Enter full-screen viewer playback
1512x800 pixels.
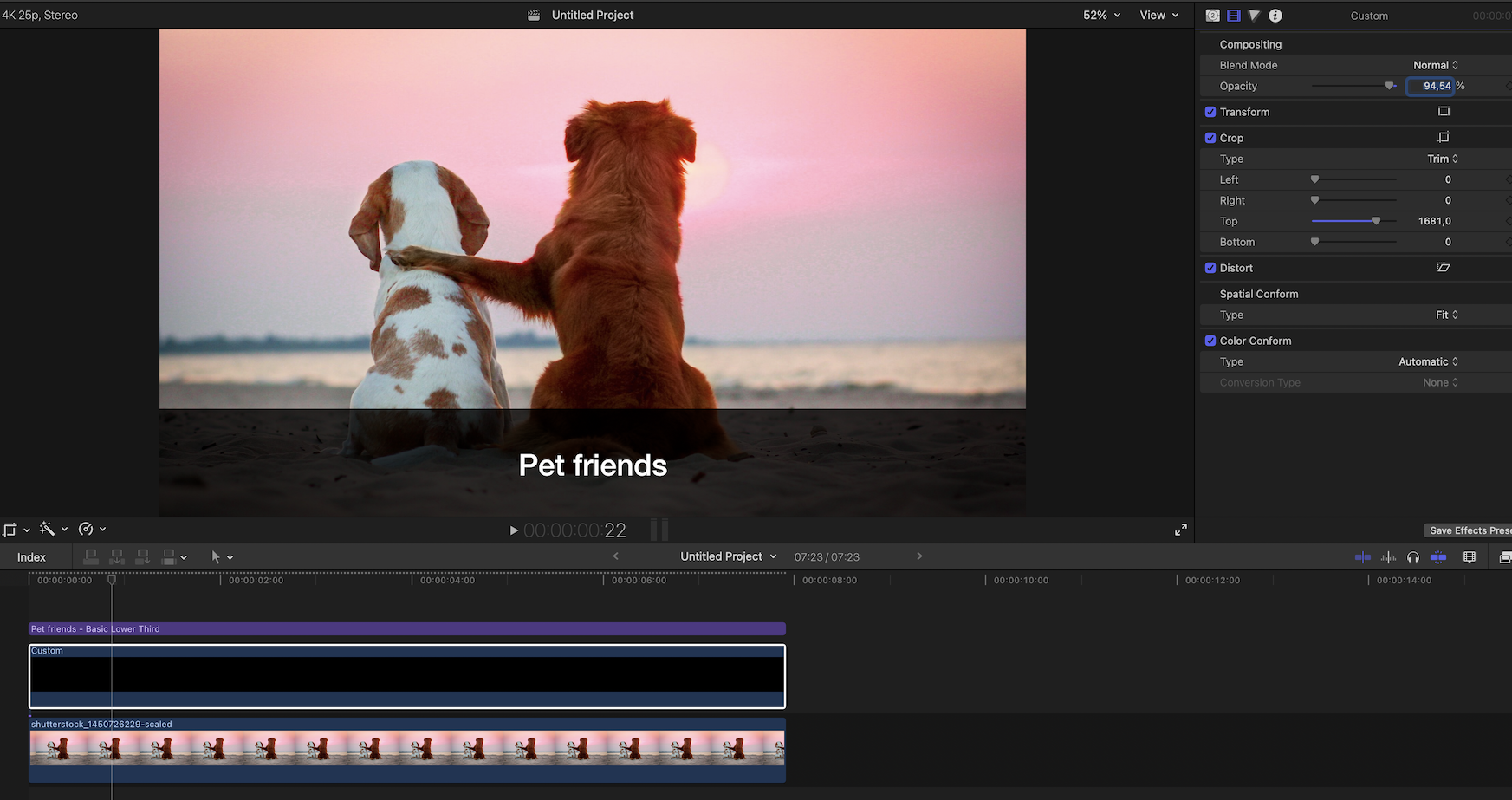1181,530
